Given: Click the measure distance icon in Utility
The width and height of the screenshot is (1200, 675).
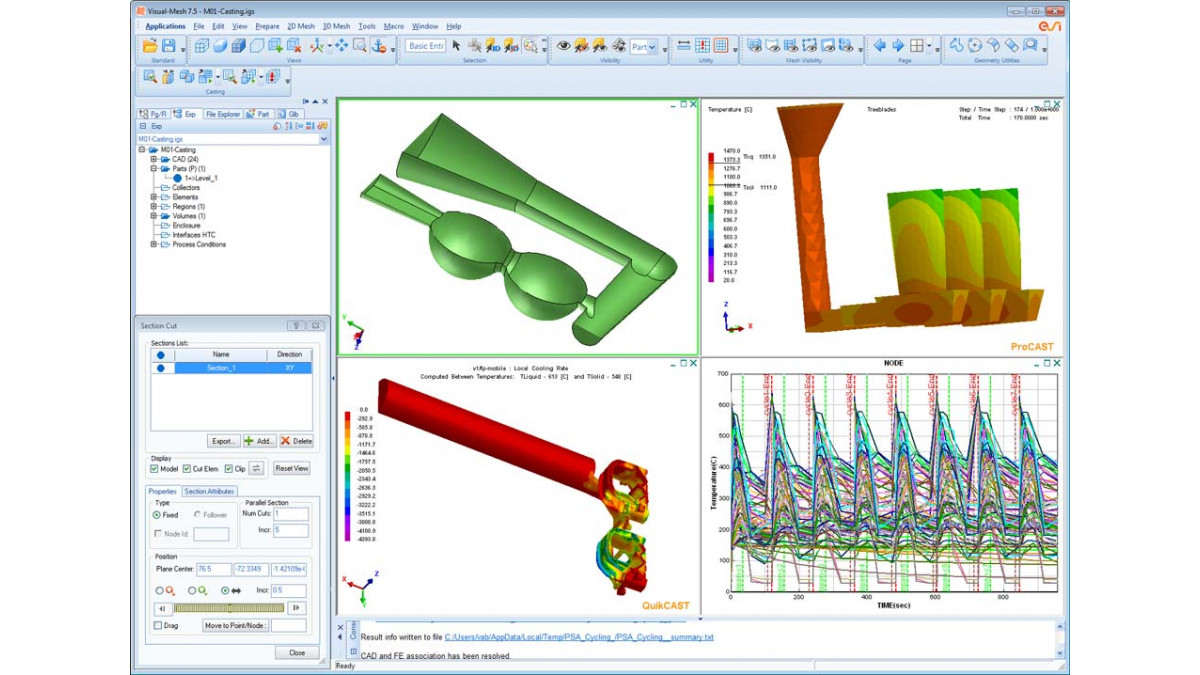Looking at the screenshot, I should click(x=684, y=46).
